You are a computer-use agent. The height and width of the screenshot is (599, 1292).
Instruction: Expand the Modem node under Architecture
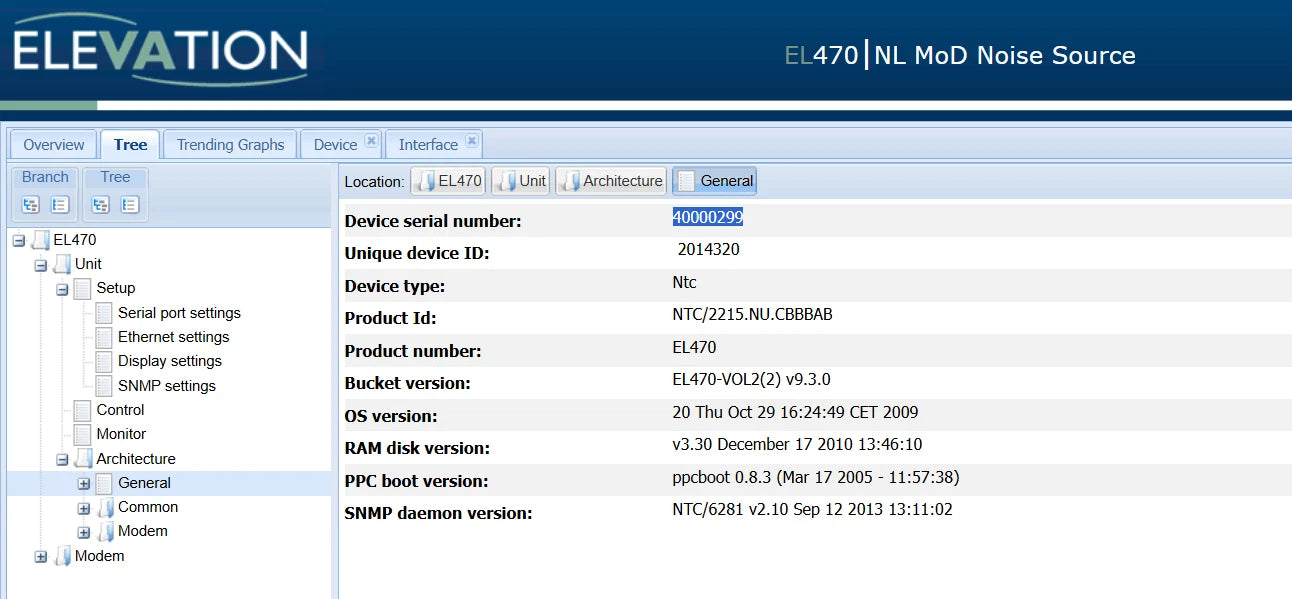(84, 532)
